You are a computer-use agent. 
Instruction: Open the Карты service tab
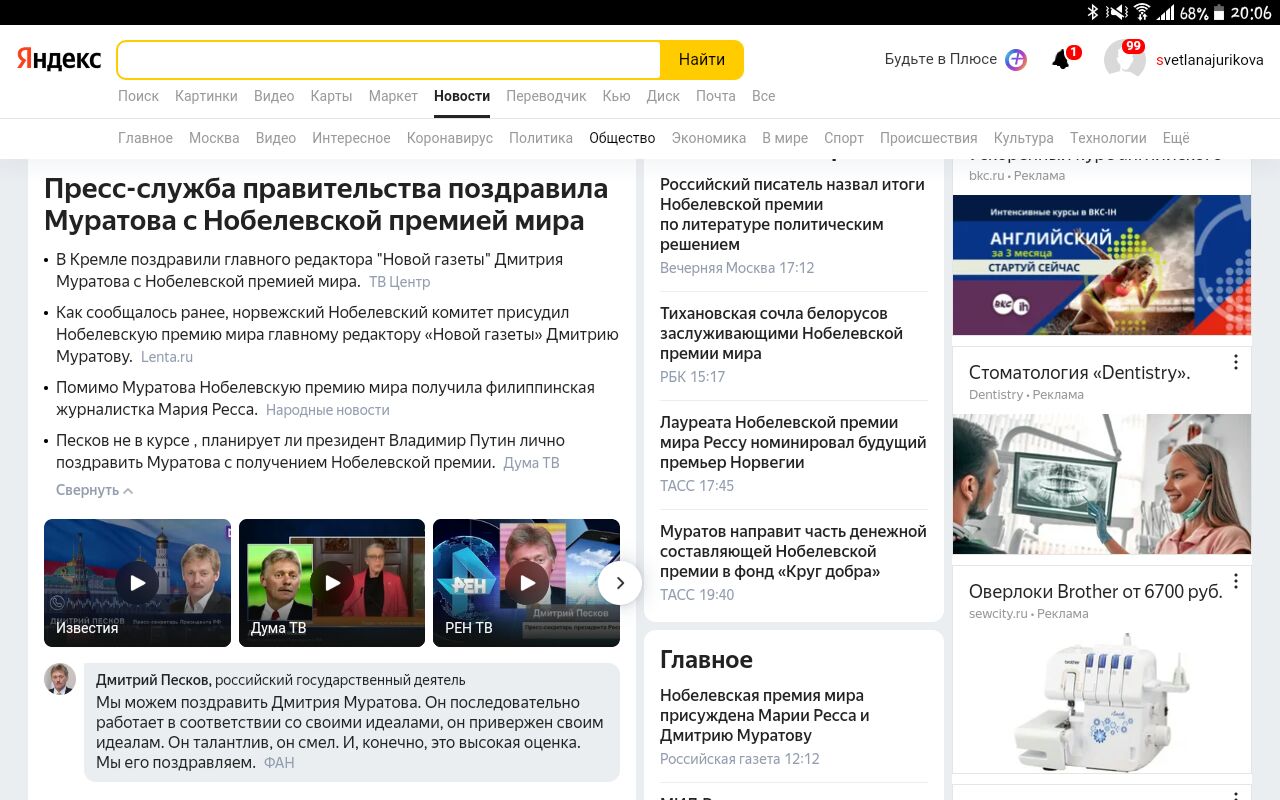331,96
